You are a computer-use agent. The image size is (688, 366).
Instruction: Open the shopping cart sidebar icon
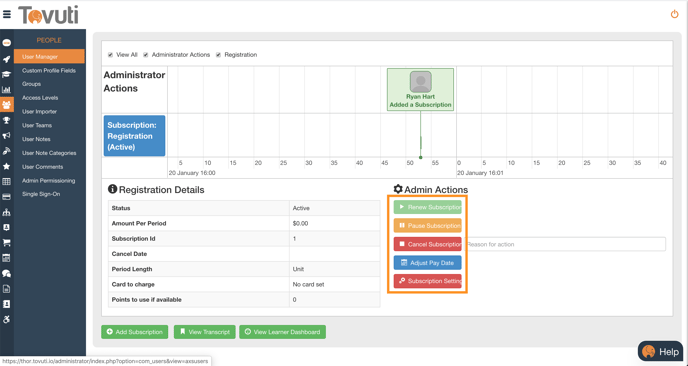pos(7,243)
